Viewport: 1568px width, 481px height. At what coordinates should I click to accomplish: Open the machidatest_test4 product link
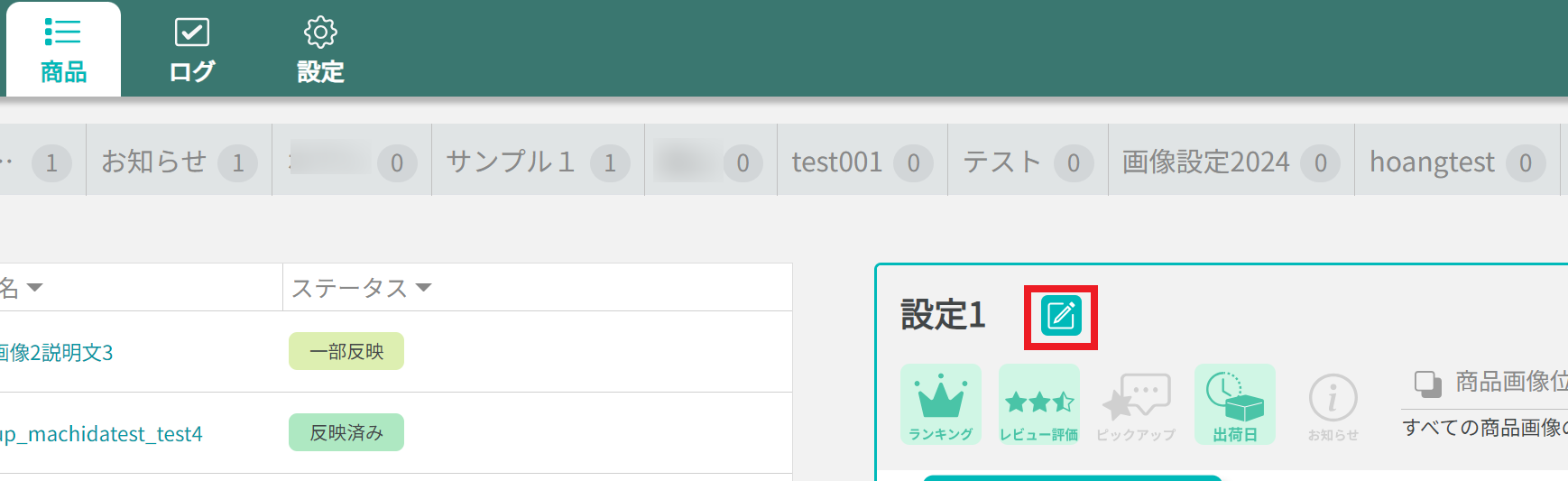pyautogui.click(x=101, y=434)
